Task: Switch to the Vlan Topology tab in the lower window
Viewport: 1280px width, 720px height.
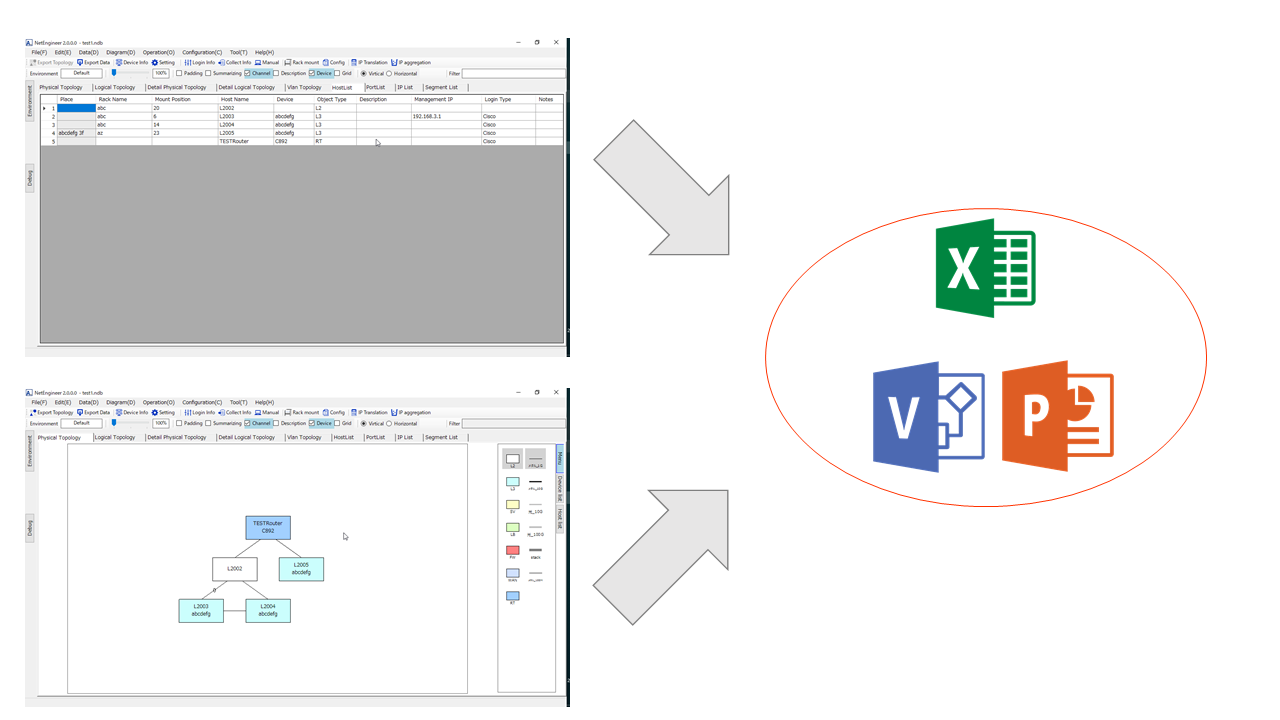Action: click(x=304, y=437)
